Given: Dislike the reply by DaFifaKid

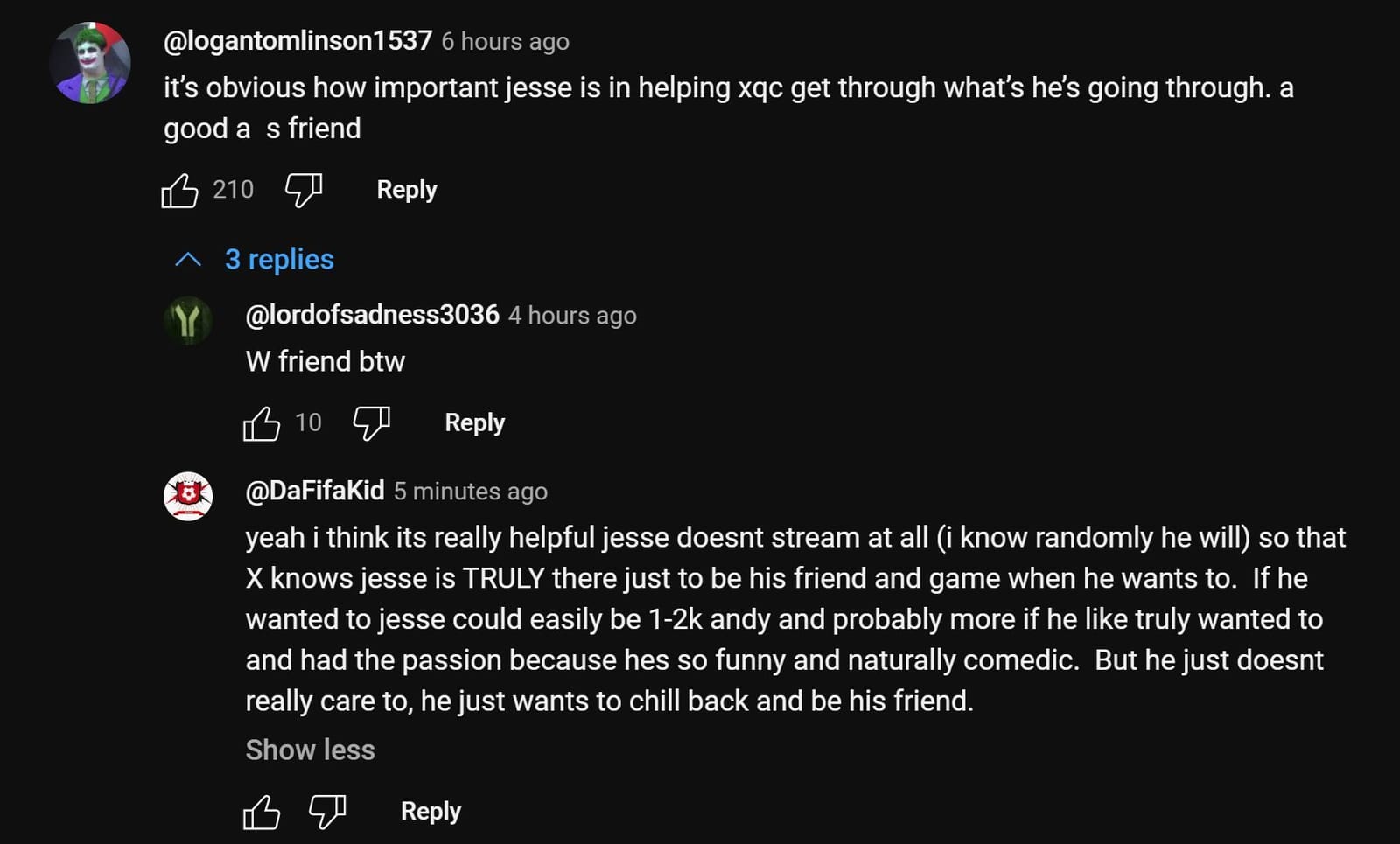Looking at the screenshot, I should [x=327, y=812].
